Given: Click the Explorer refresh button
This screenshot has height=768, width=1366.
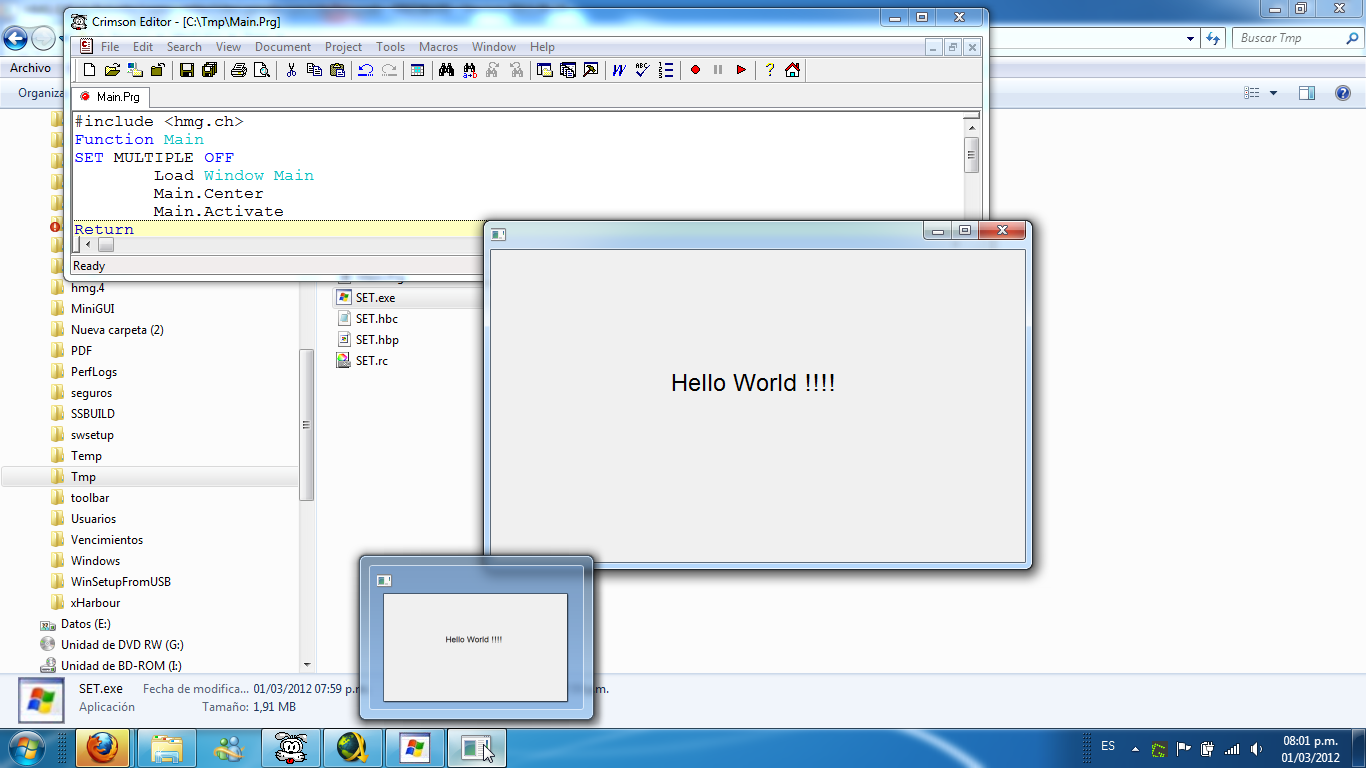Looking at the screenshot, I should point(1213,38).
